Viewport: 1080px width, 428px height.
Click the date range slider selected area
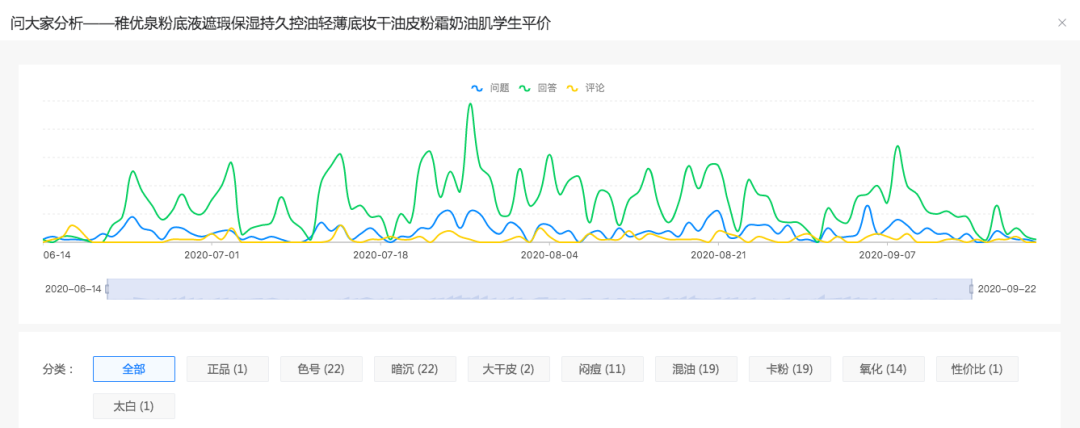[x=539, y=289]
